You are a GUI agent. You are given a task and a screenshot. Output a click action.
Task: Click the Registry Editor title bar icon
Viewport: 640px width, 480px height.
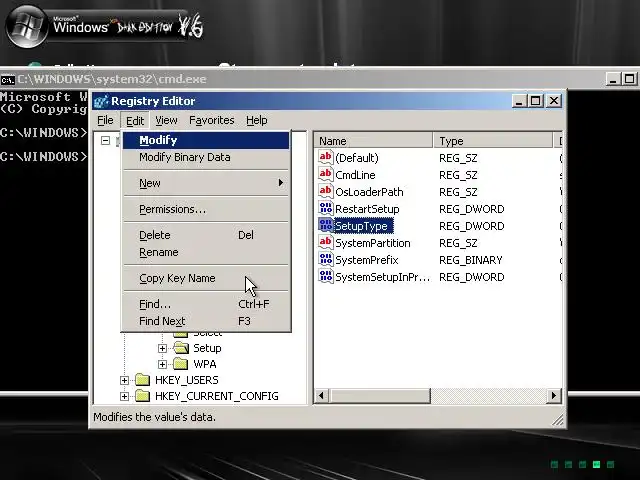(x=101, y=101)
